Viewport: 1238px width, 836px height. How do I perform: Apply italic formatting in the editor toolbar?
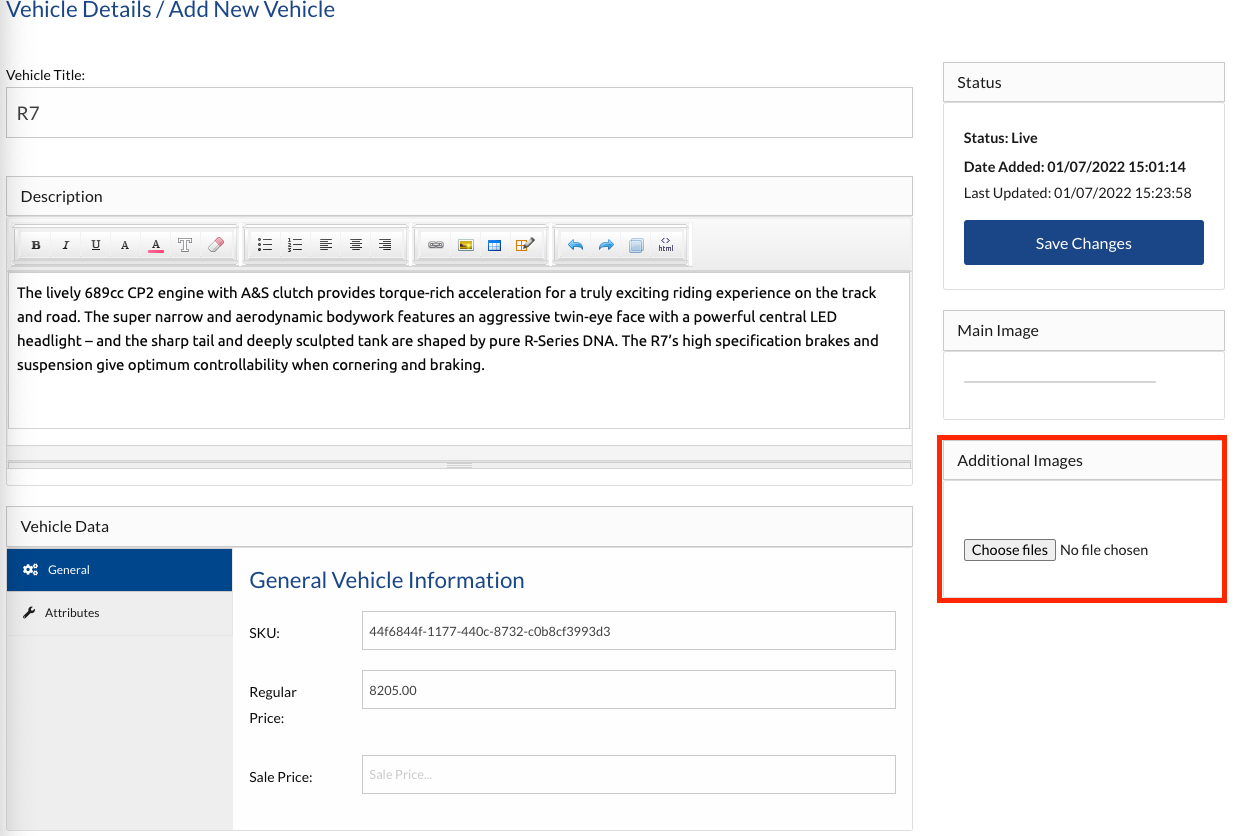click(x=66, y=245)
